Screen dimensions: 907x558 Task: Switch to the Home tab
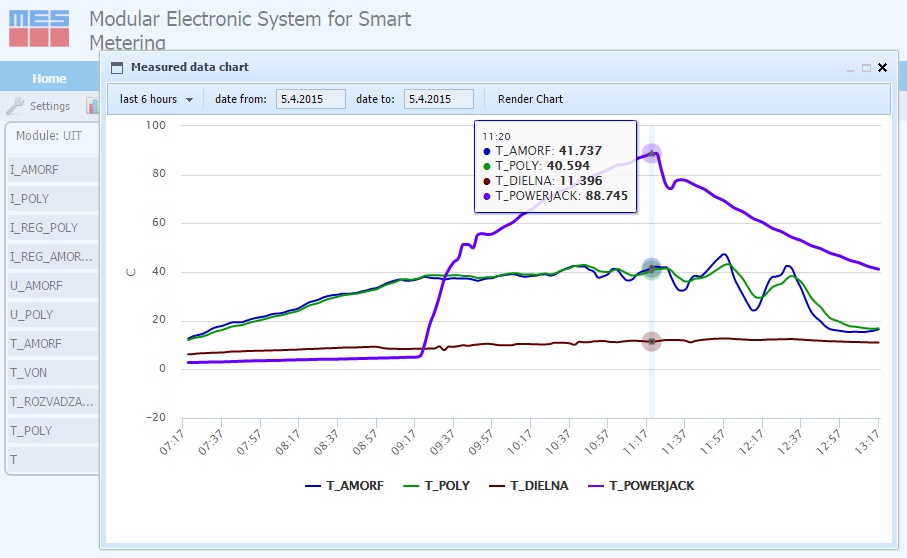[x=49, y=78]
